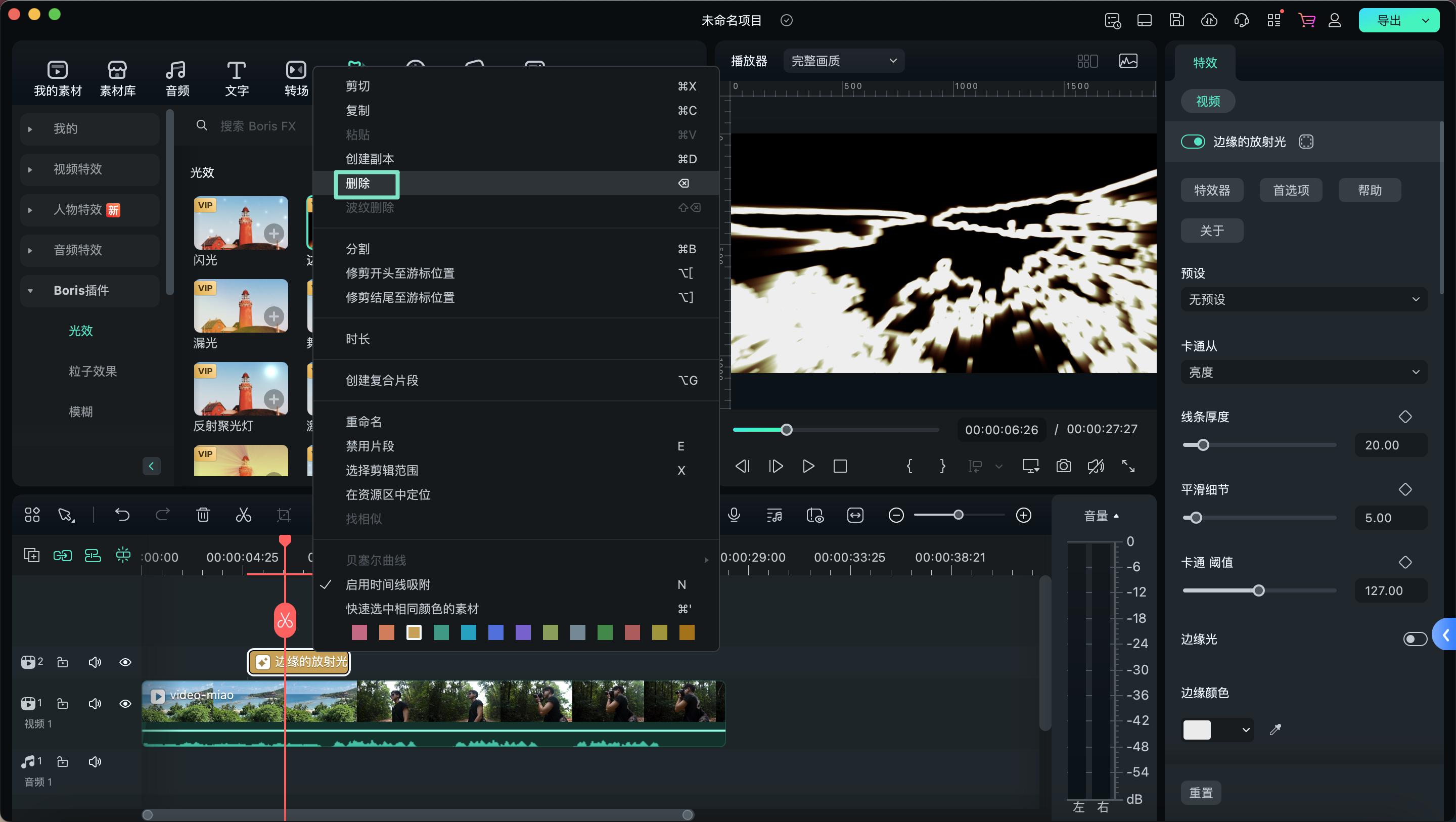Hide video track 2 with the eye icon

point(125,662)
